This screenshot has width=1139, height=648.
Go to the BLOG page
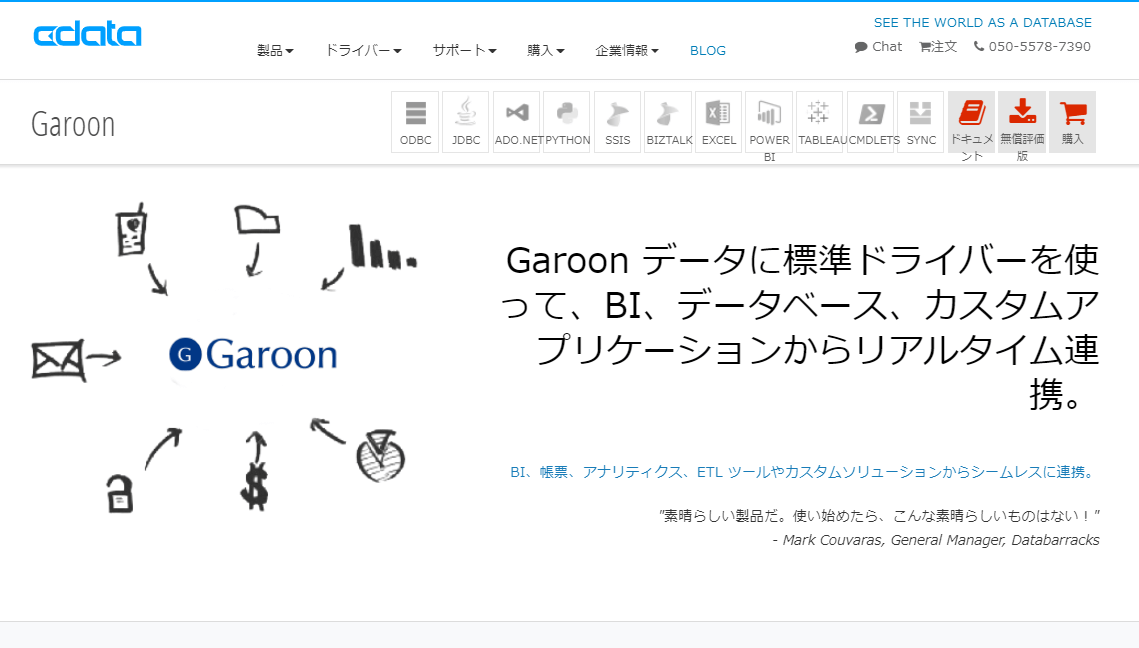click(708, 50)
